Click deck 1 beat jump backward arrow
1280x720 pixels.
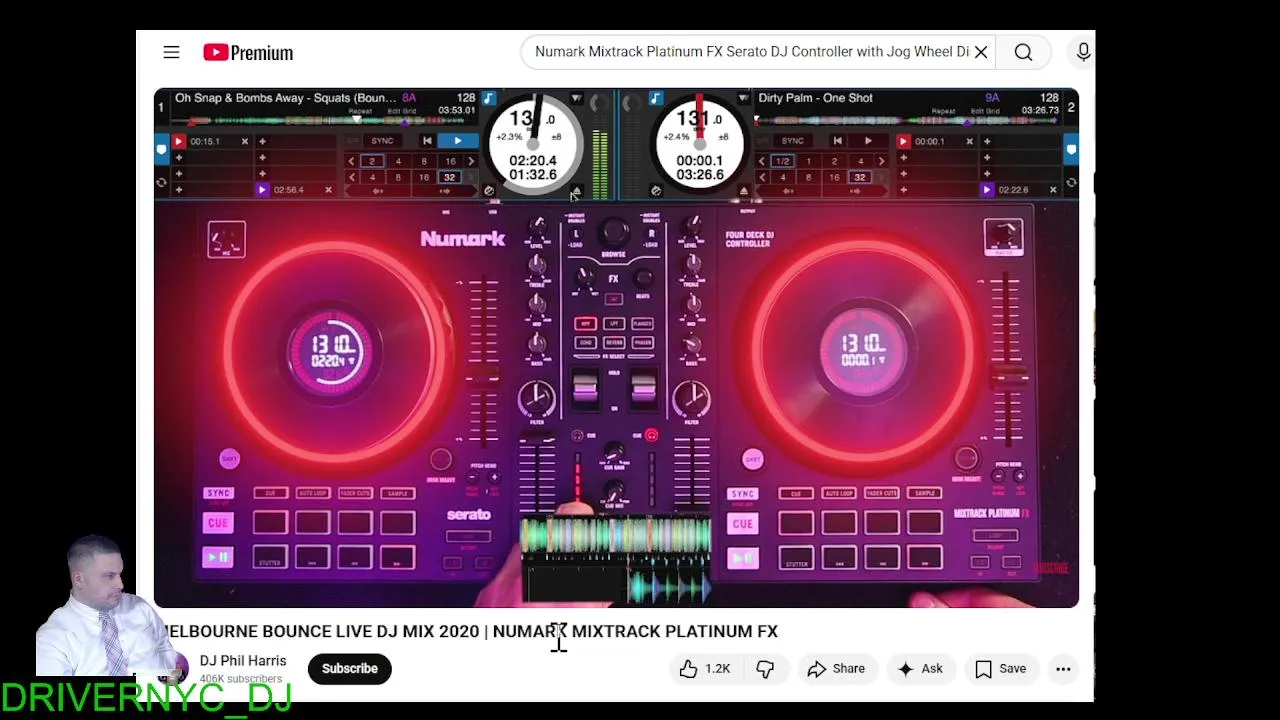(377, 191)
